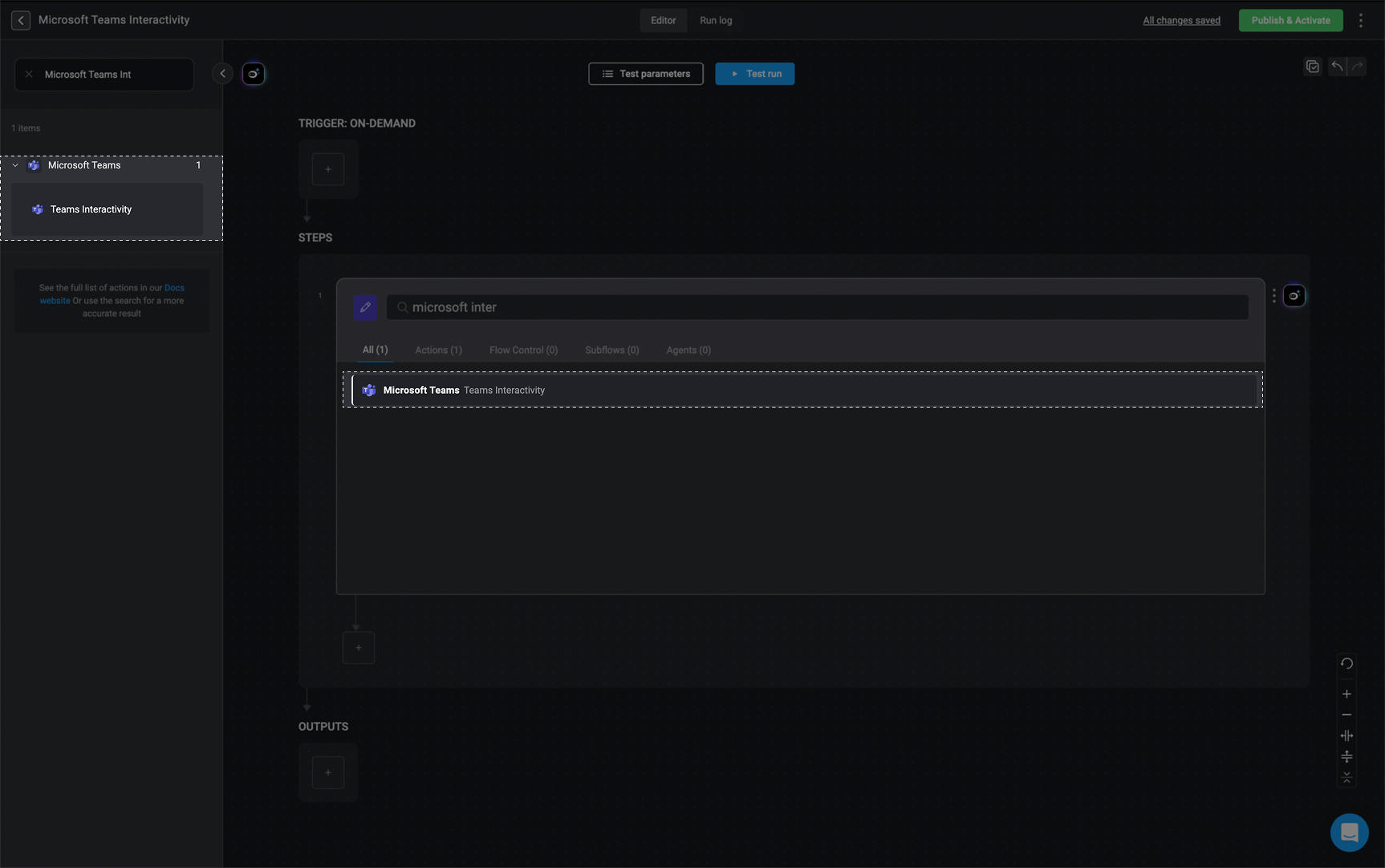Image resolution: width=1385 pixels, height=868 pixels.
Task: Collapse the sidebar with the chevron button
Action: pyautogui.click(x=222, y=74)
